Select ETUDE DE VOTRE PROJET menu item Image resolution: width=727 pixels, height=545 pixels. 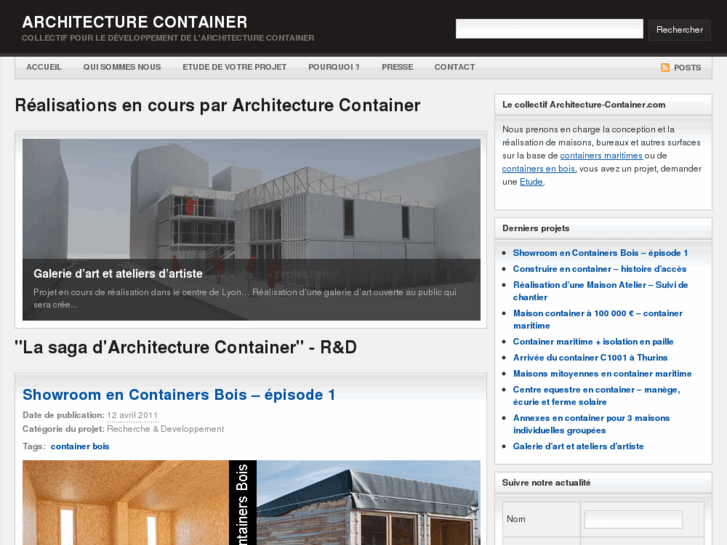pos(234,67)
